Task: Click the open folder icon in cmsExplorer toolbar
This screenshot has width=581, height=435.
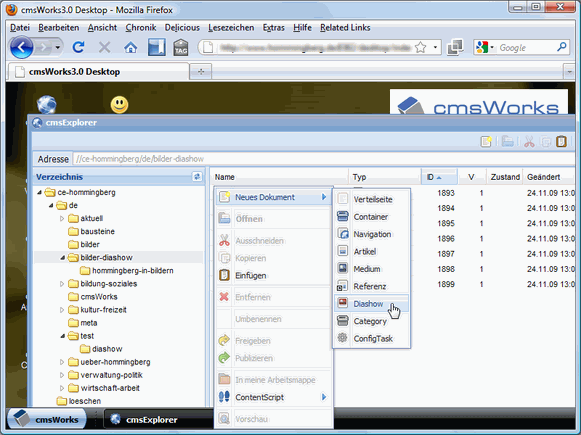Action: (508, 142)
